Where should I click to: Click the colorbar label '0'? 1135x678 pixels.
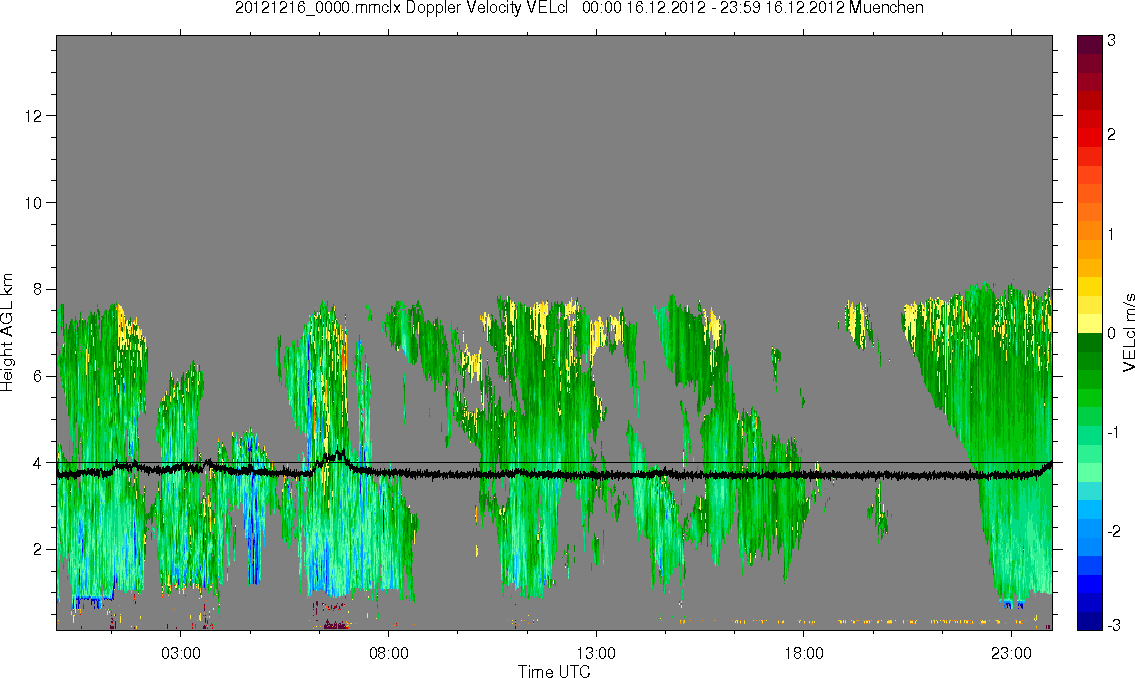tap(1112, 334)
